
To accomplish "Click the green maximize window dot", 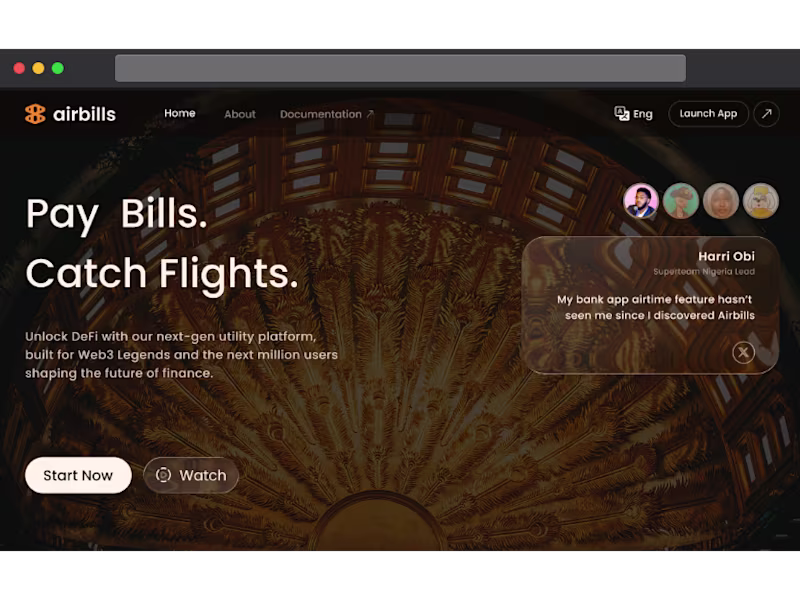I will (58, 68).
